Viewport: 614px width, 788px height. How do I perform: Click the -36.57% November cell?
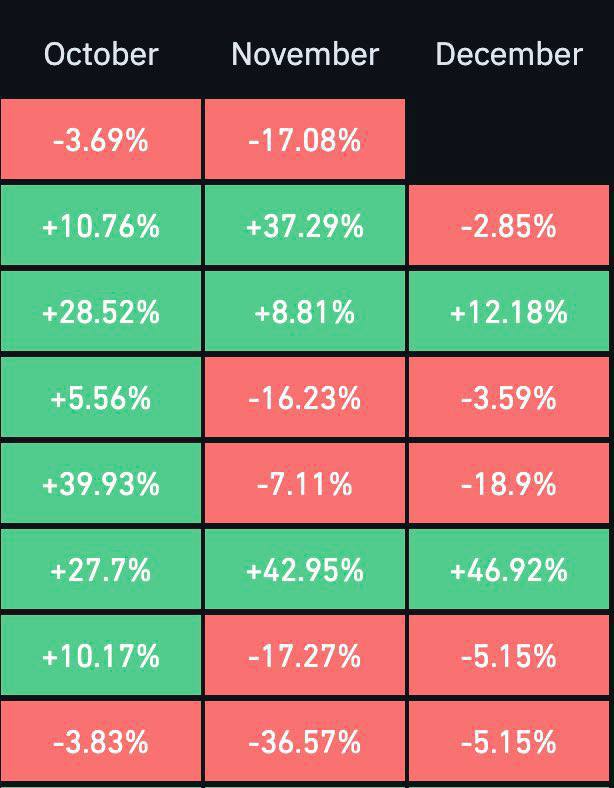pyautogui.click(x=305, y=742)
